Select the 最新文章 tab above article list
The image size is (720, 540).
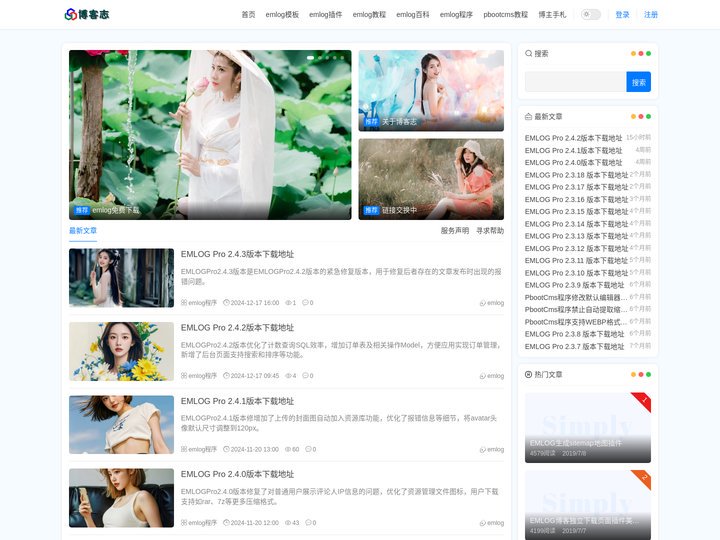[x=83, y=231]
